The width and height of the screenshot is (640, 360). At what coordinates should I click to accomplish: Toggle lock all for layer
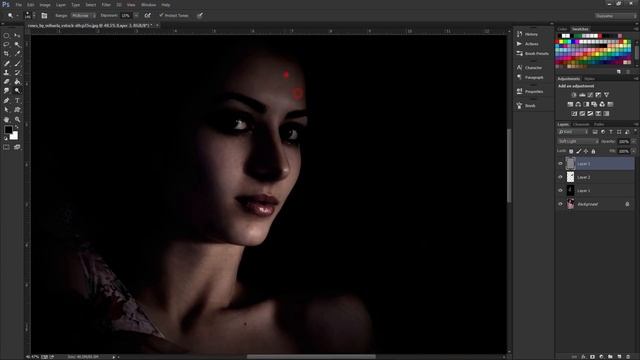593,151
